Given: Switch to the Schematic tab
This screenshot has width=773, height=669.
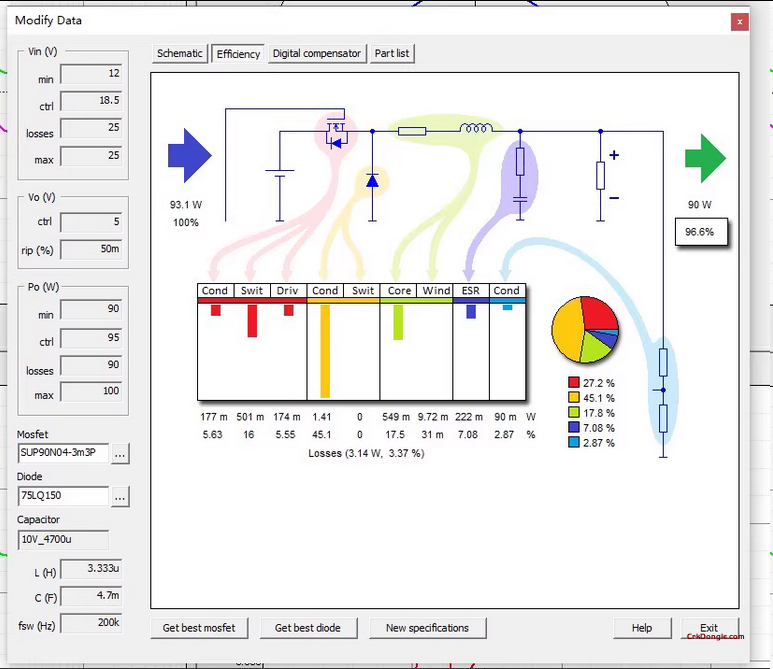Looking at the screenshot, I should pos(180,54).
